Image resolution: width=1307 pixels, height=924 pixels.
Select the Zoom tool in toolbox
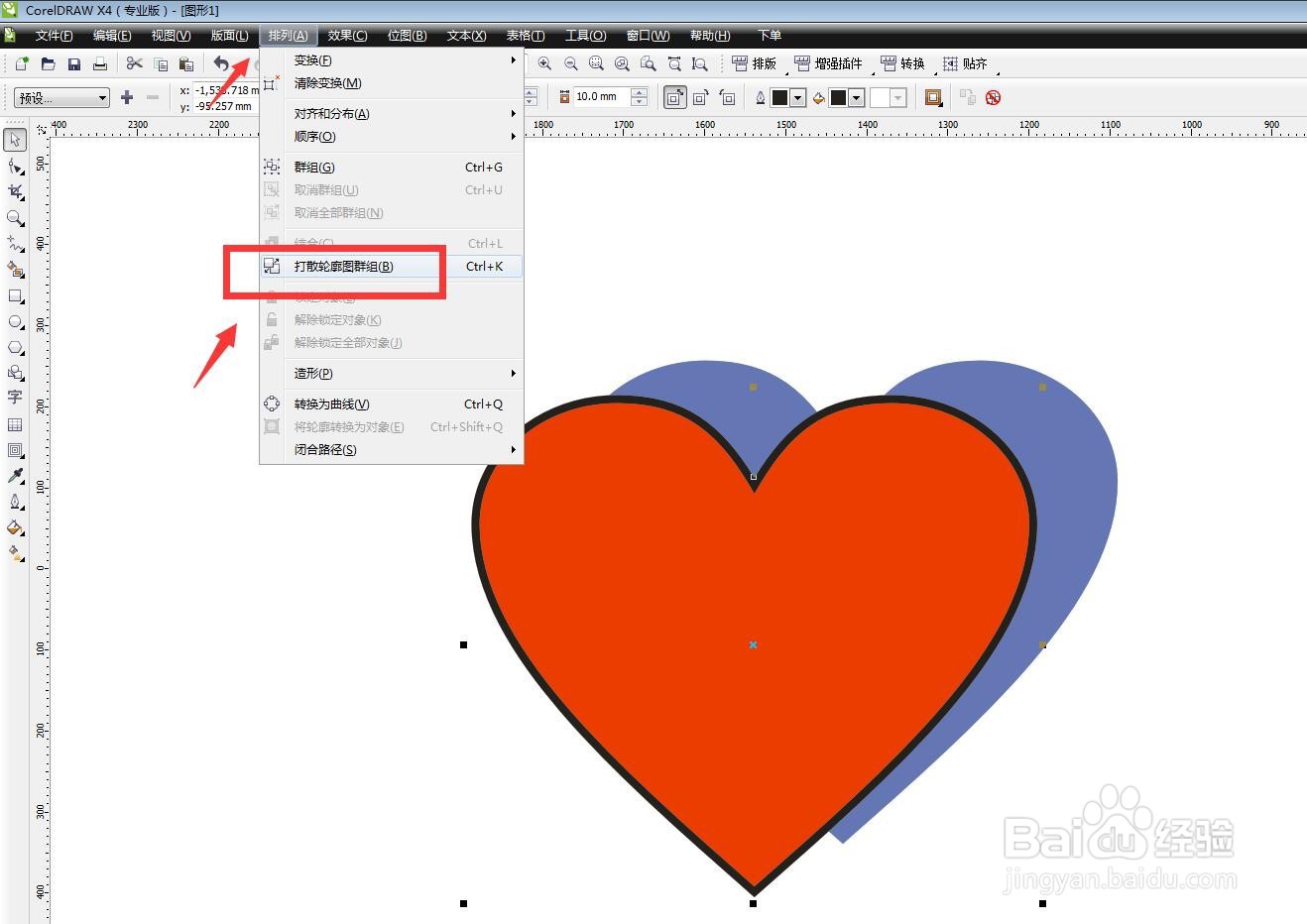(15, 217)
